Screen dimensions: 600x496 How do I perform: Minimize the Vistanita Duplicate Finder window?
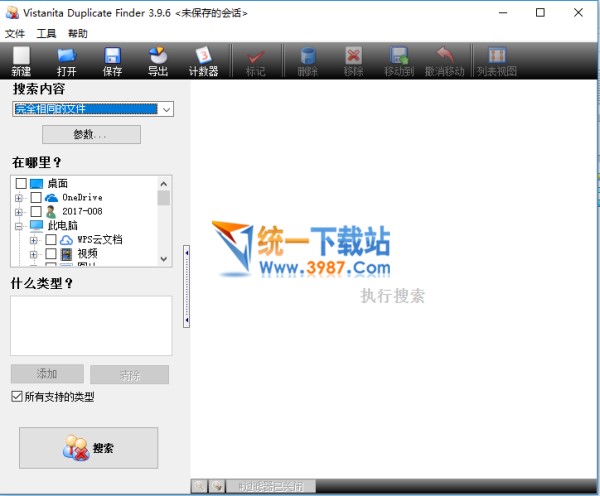(x=503, y=13)
